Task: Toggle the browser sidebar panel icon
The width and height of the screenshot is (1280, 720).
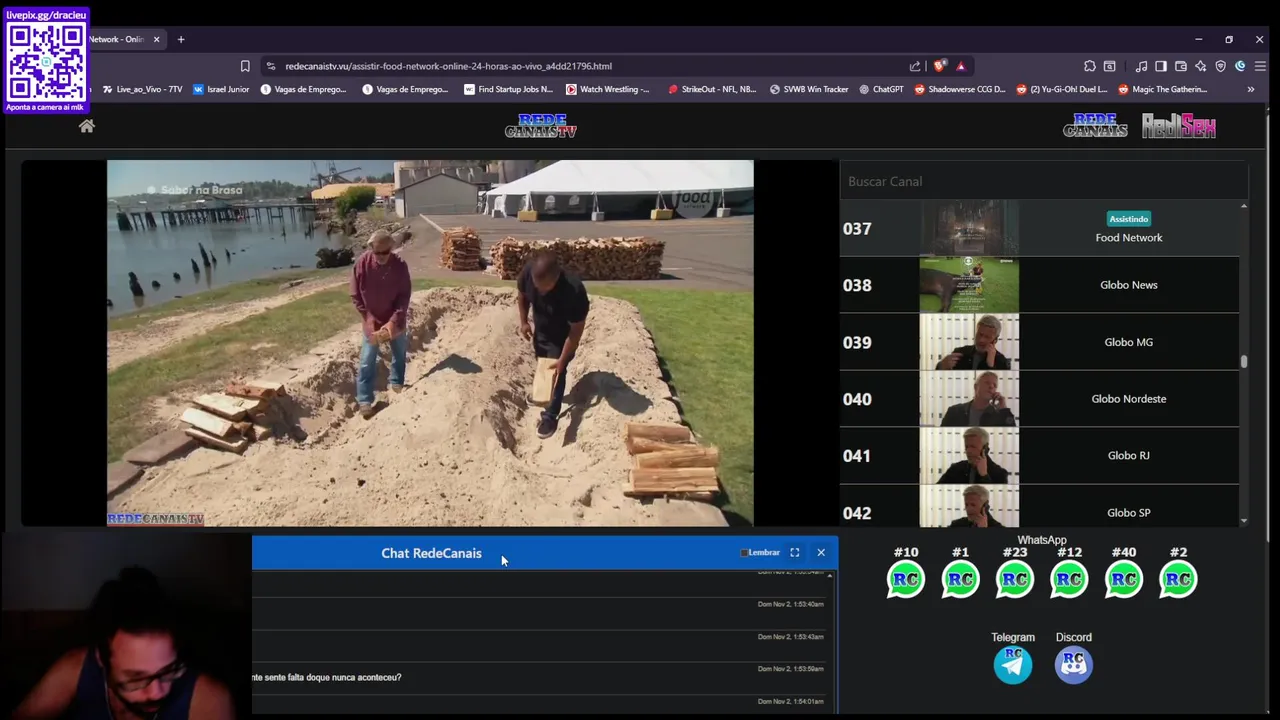Action: point(1161,66)
